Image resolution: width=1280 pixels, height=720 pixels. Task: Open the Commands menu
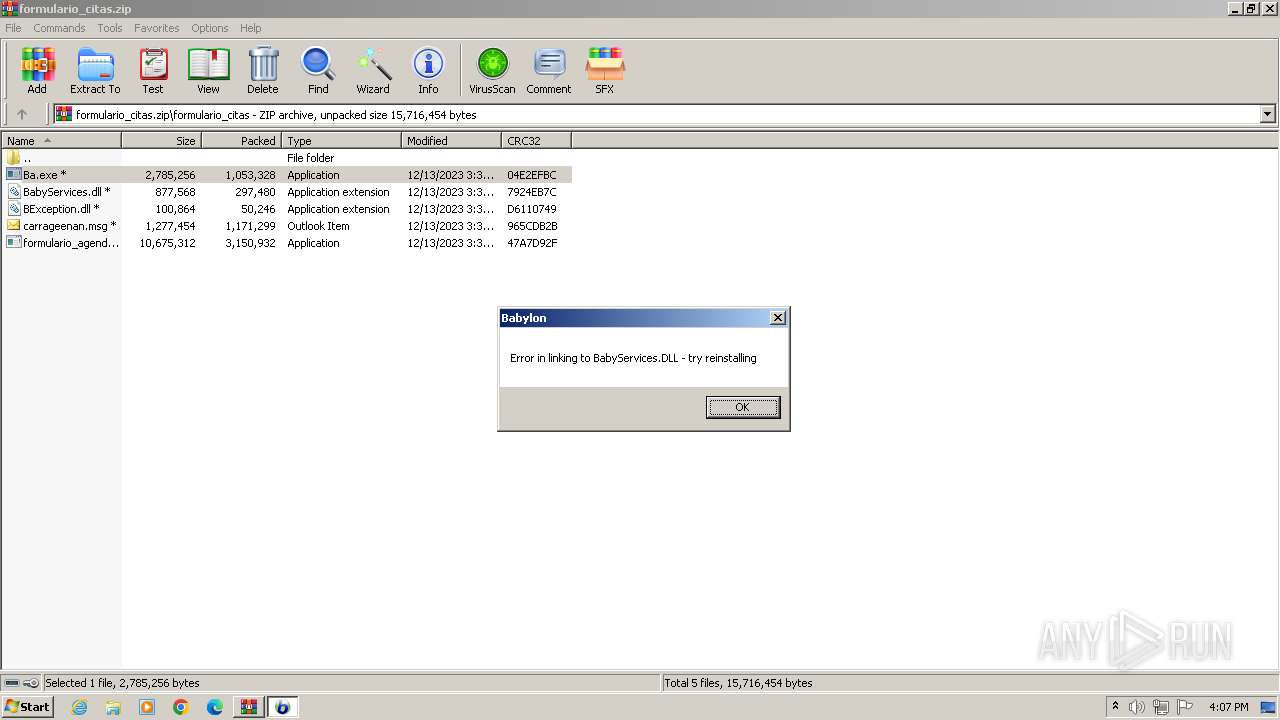59,28
